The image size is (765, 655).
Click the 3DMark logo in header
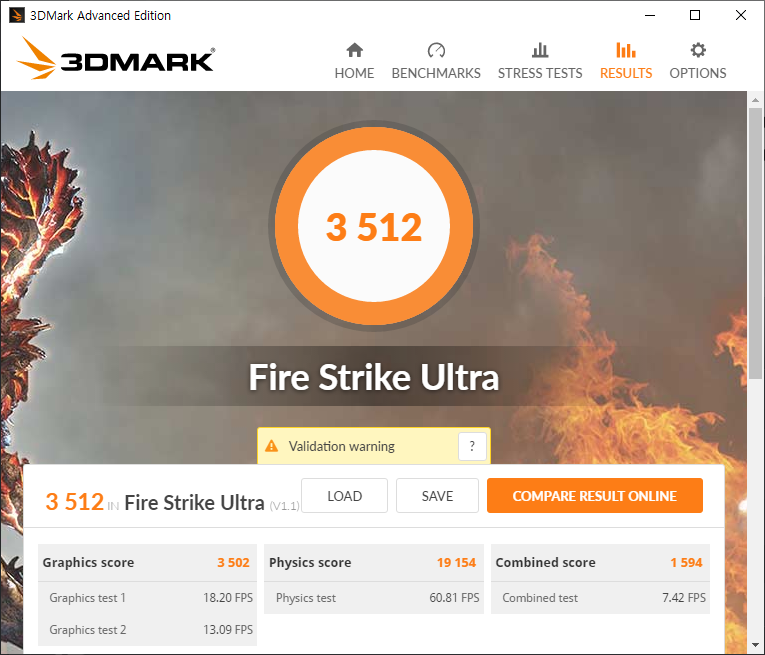[116, 59]
